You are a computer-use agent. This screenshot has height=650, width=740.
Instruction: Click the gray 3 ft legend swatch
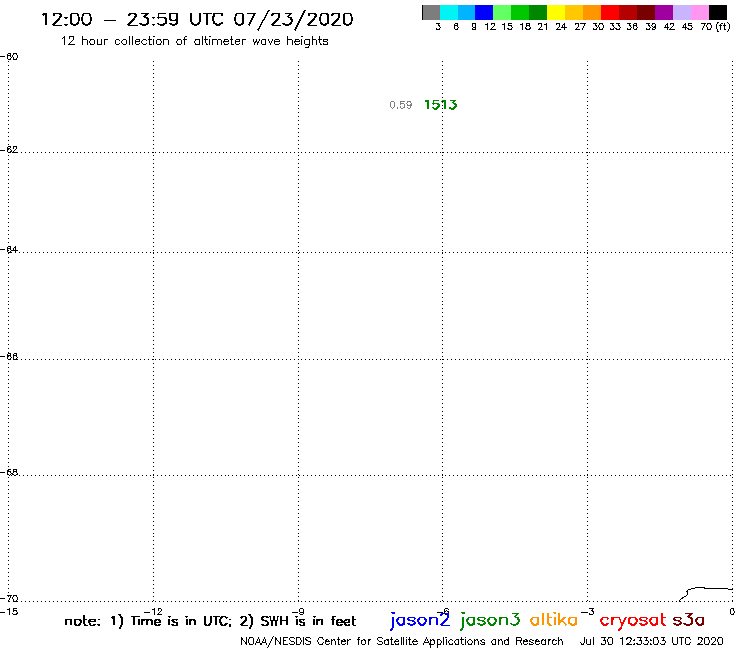(x=431, y=12)
